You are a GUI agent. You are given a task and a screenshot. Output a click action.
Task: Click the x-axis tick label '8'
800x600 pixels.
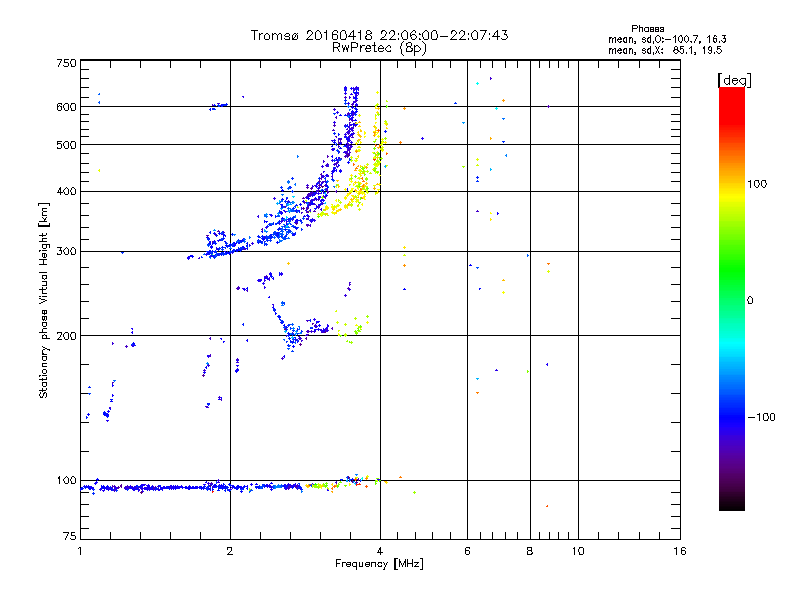click(530, 551)
